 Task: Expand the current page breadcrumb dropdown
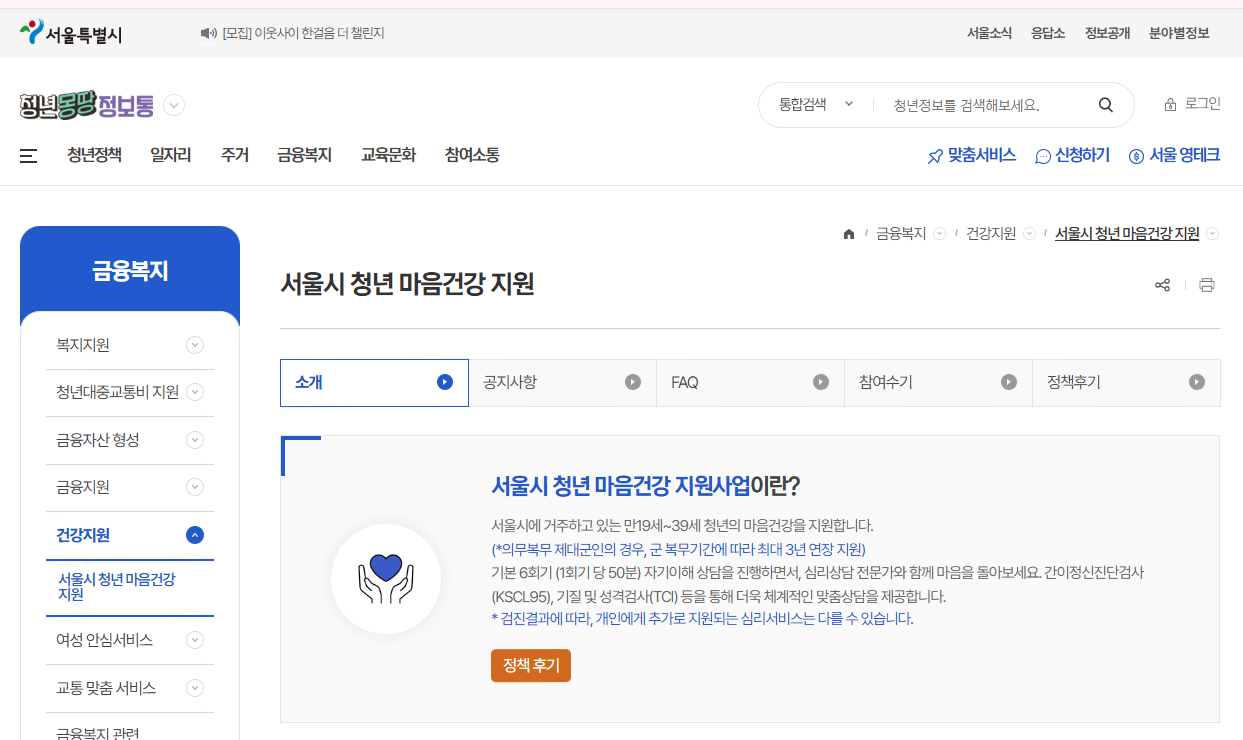pos(1213,234)
